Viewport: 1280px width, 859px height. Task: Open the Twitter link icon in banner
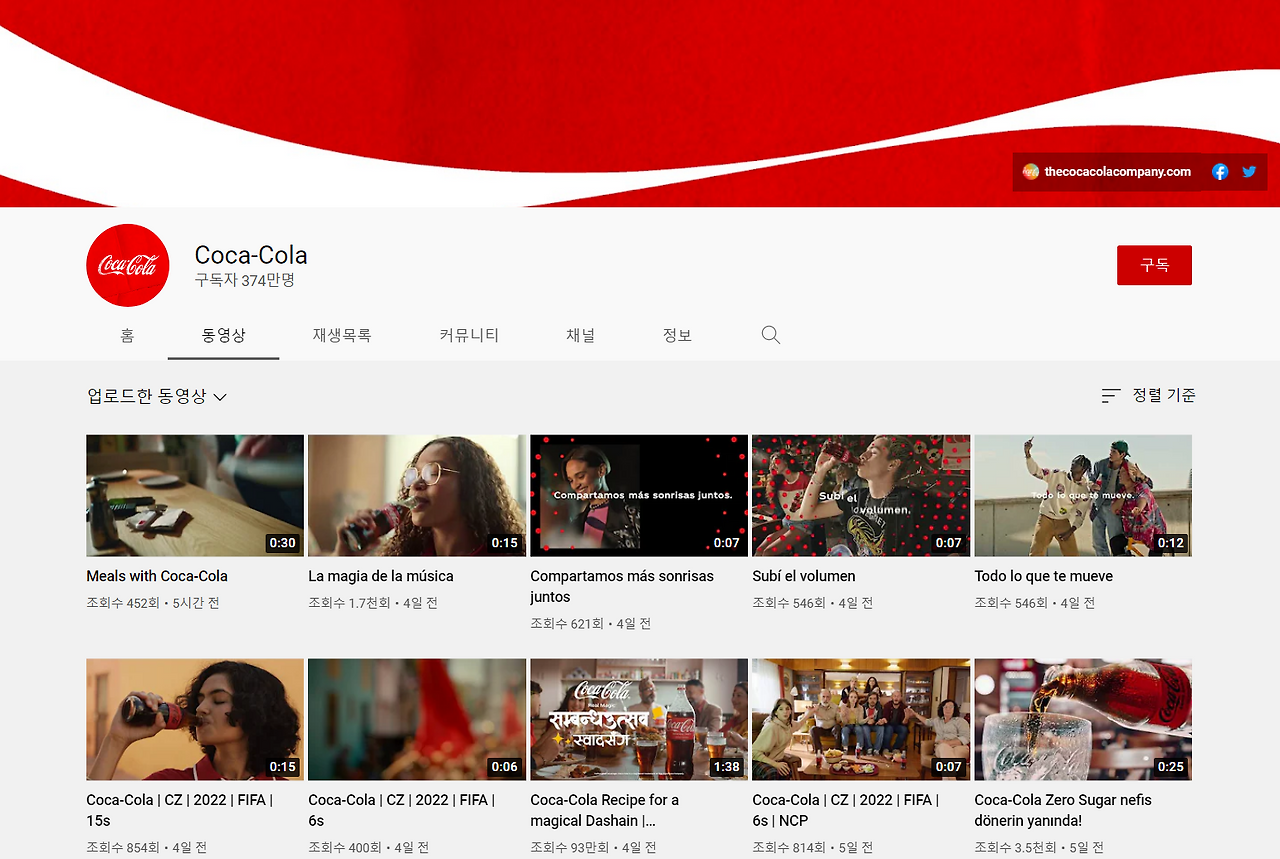[x=1249, y=171]
